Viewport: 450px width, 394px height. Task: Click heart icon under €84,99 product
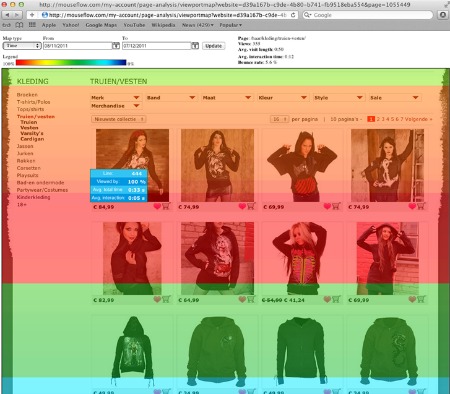tap(157, 206)
